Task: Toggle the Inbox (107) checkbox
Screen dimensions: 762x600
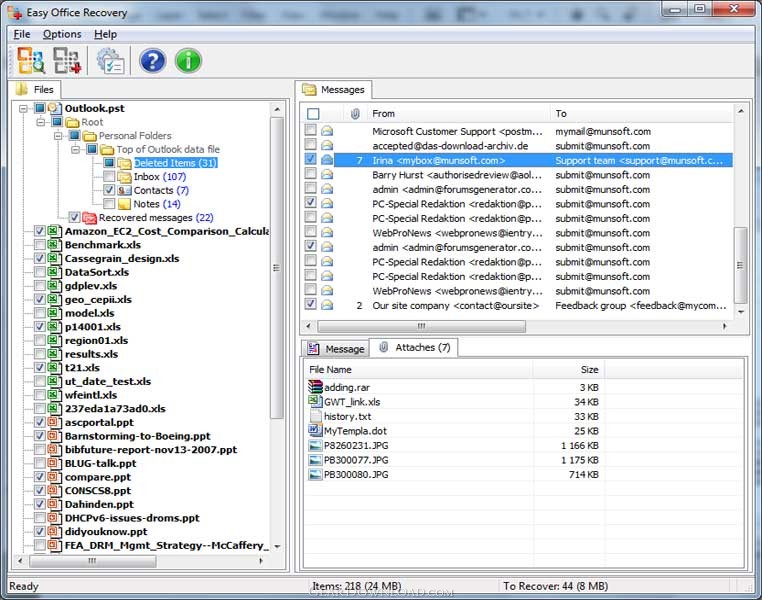Action: click(109, 176)
